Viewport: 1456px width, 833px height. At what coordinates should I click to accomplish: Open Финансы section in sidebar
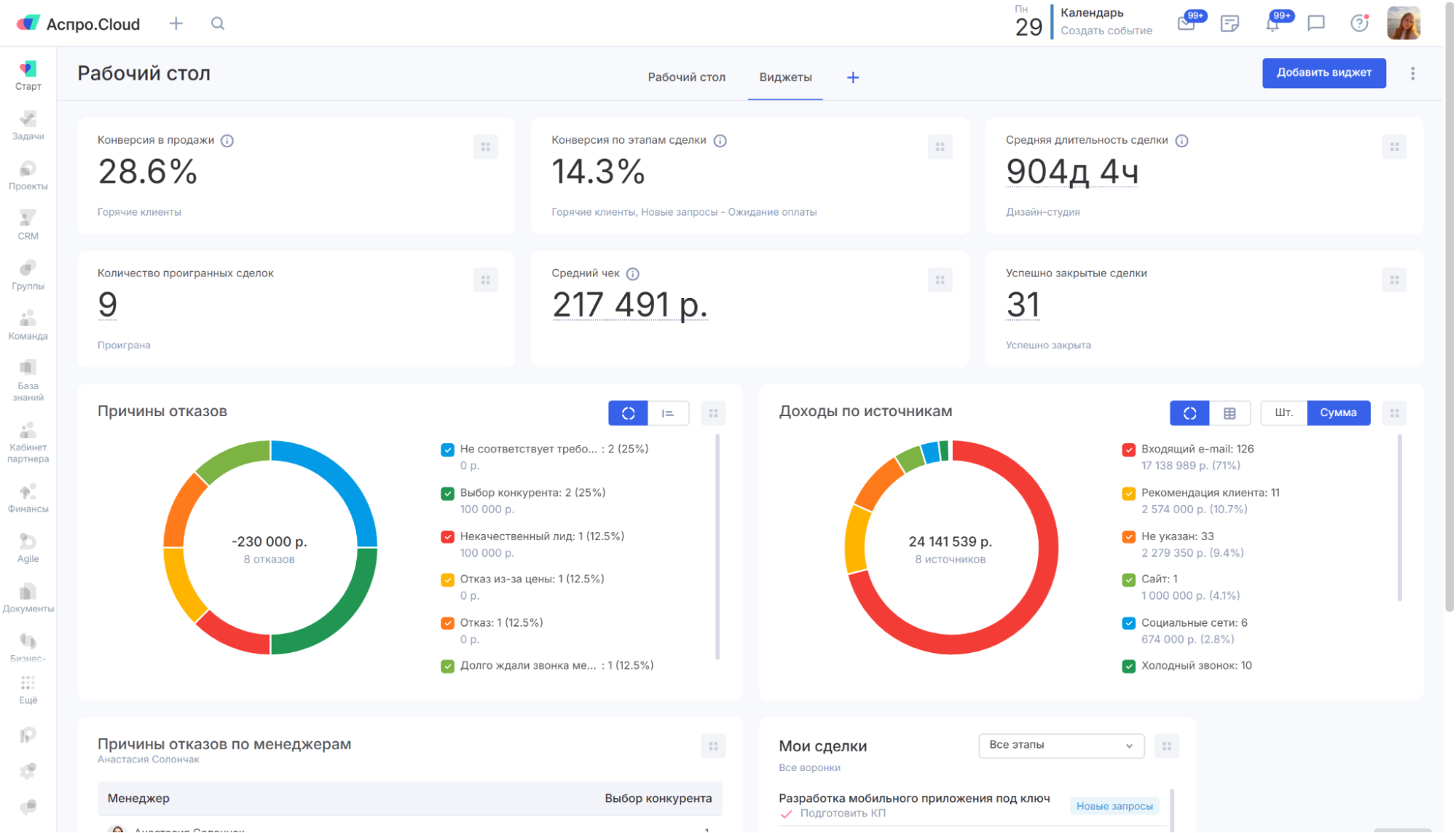coord(28,498)
